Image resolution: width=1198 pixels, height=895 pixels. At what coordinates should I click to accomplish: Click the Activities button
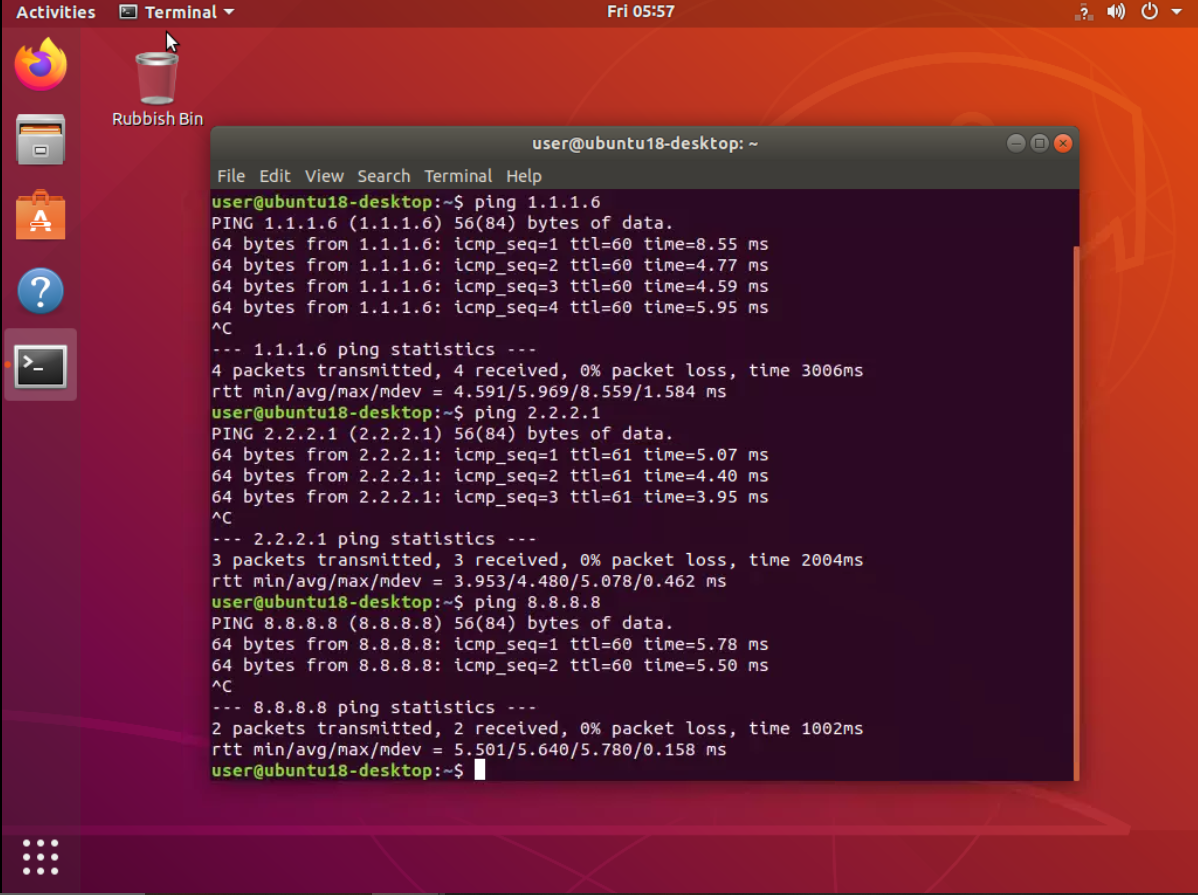56,12
